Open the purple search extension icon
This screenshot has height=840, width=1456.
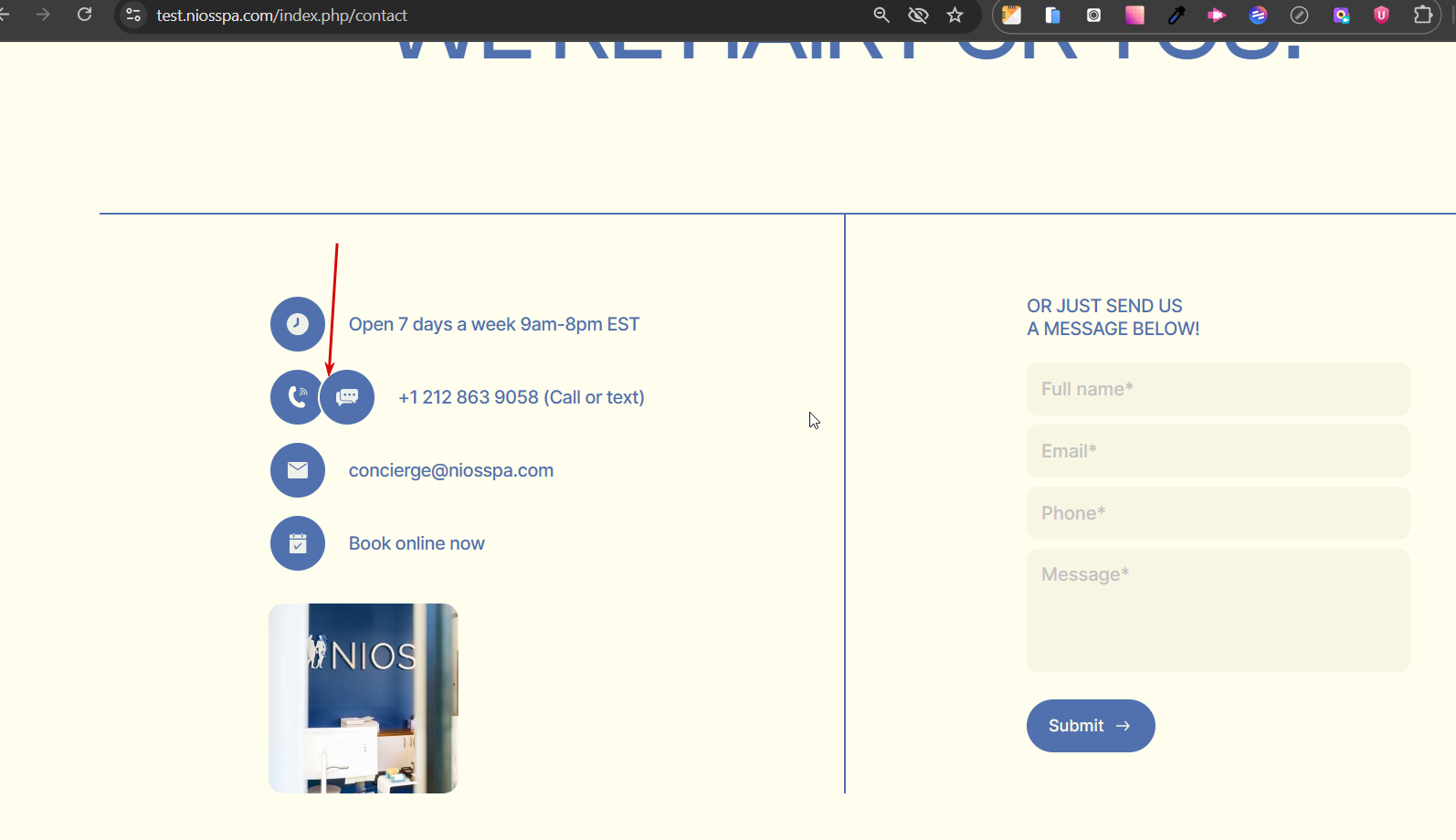(x=1341, y=15)
